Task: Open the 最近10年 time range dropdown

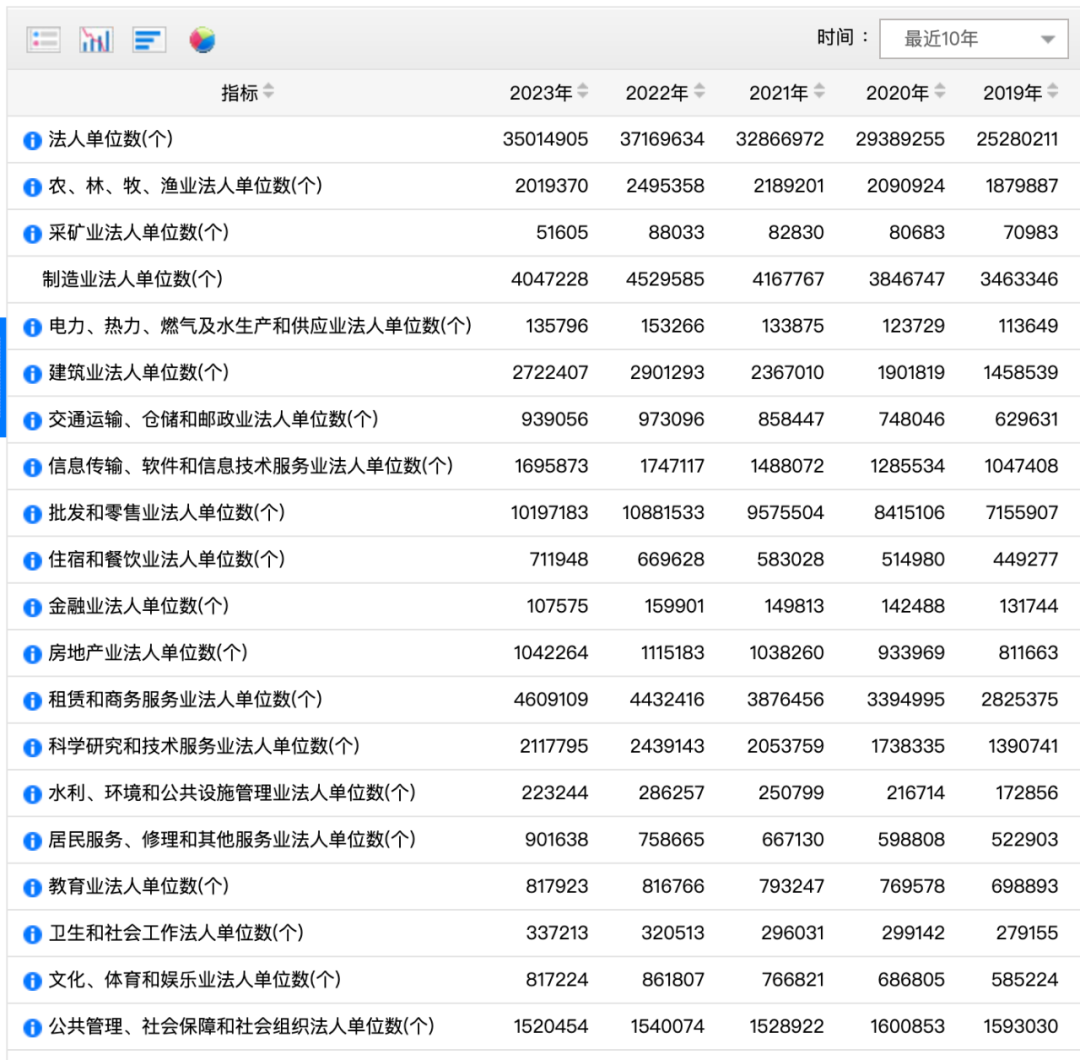Action: pos(973,39)
